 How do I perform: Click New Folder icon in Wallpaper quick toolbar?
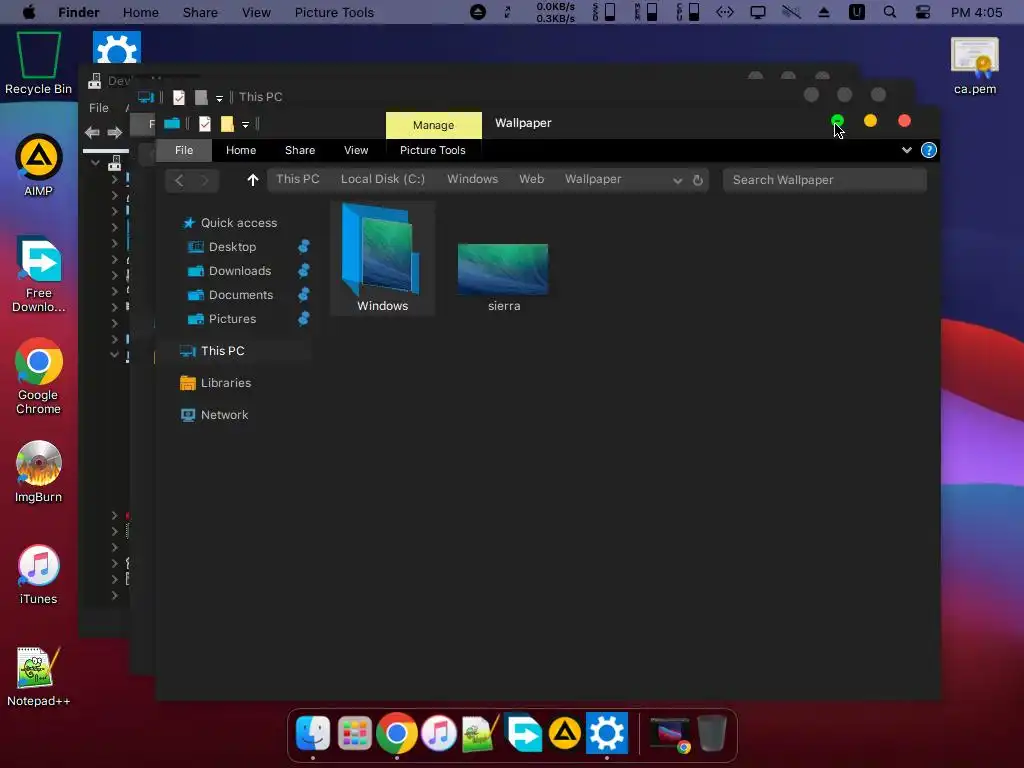[227, 123]
